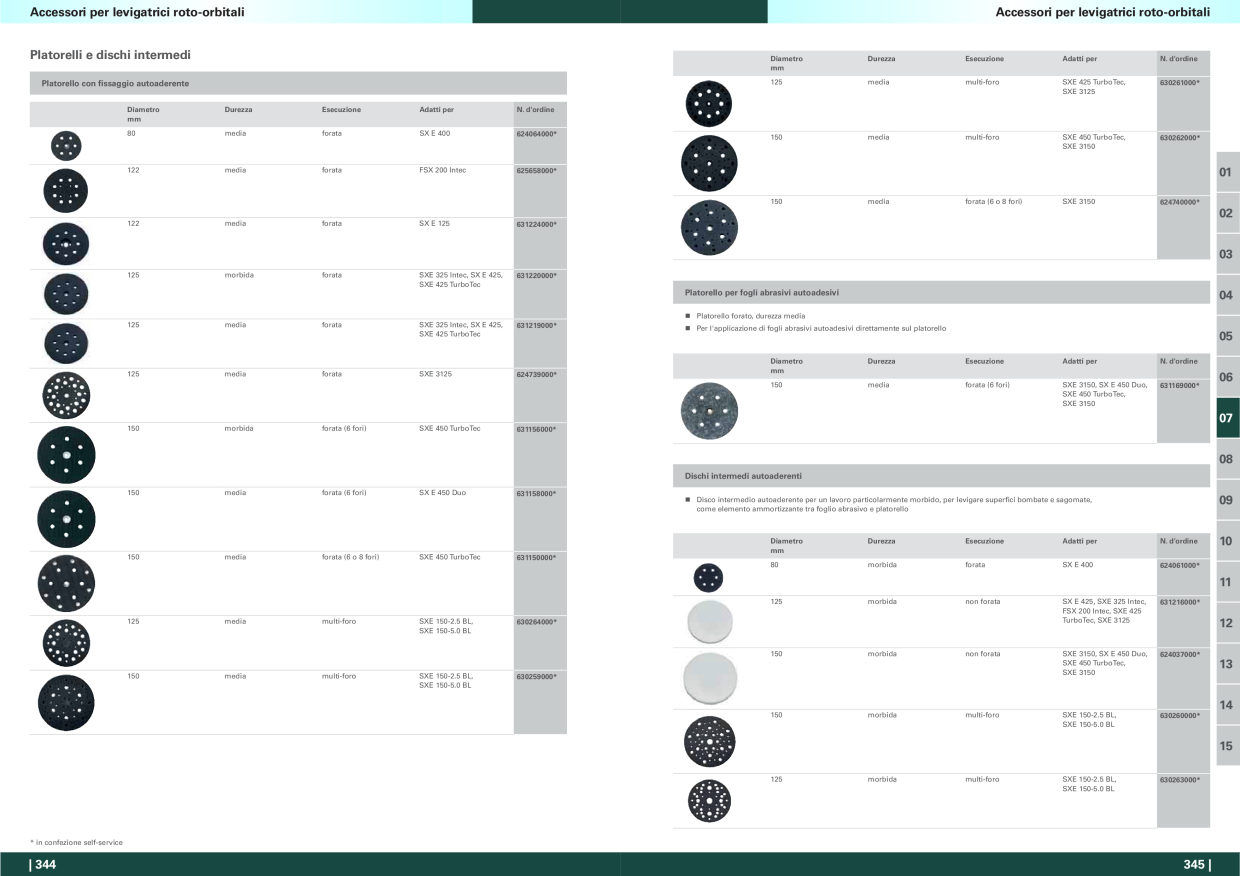This screenshot has height=876, width=1240.
Task: Select chapter tab 09
Action: click(x=1227, y=500)
